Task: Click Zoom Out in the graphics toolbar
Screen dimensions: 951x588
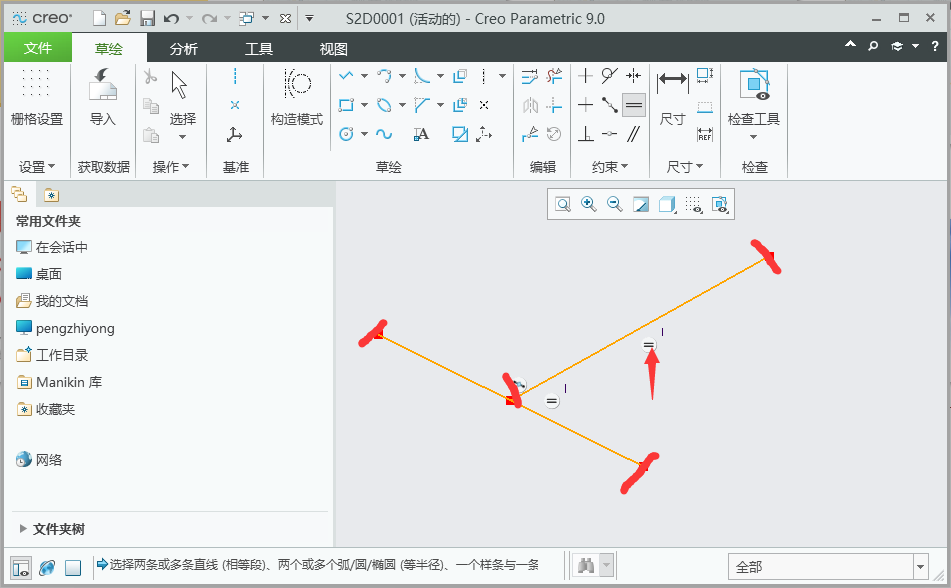Action: (x=614, y=204)
